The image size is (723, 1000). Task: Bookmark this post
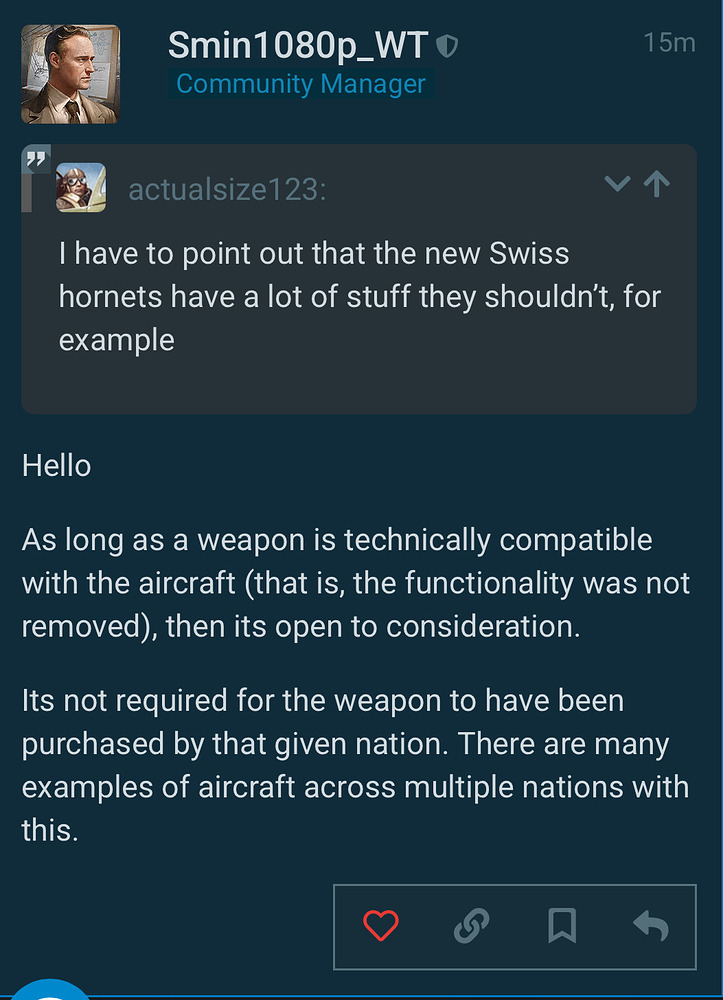click(562, 927)
